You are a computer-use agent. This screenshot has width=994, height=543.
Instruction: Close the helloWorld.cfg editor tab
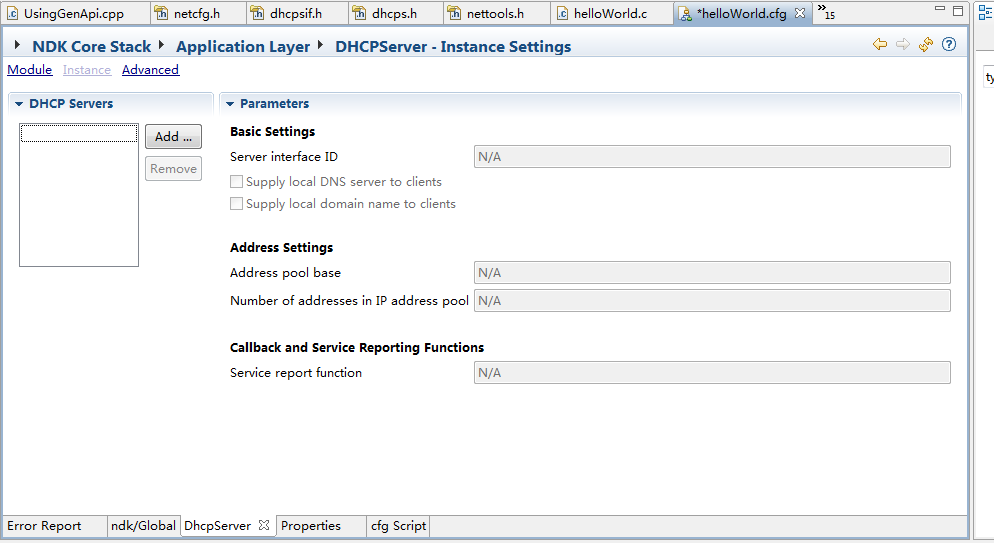click(x=800, y=14)
